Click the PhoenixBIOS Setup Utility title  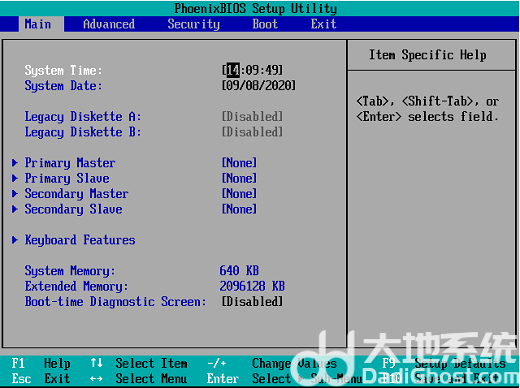tap(255, 8)
